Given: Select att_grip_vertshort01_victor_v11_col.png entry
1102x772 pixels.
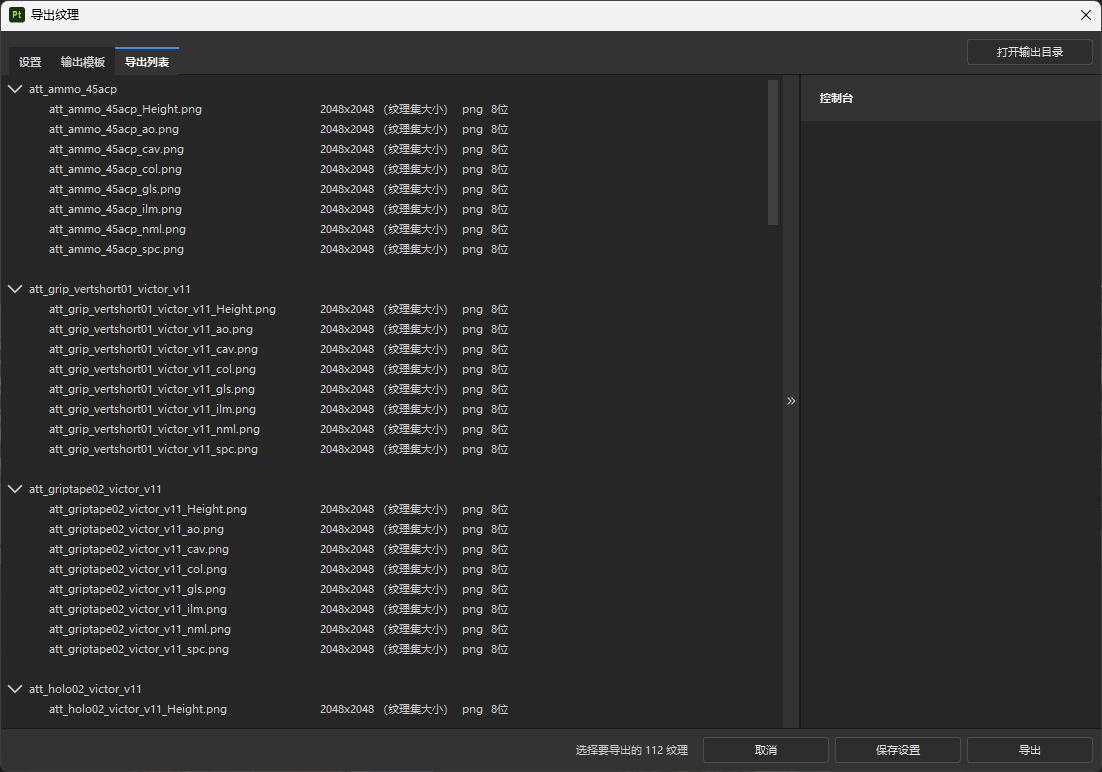Looking at the screenshot, I should (x=152, y=369).
